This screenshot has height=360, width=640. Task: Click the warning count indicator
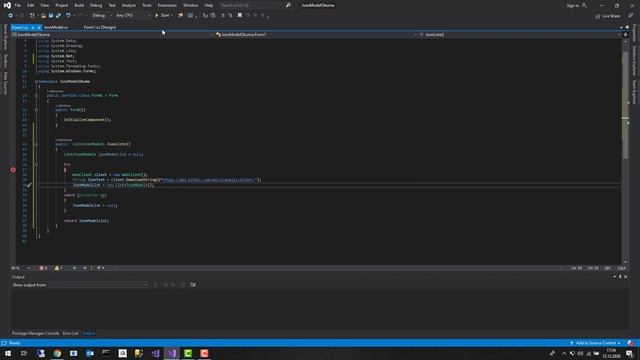[x=58, y=268]
